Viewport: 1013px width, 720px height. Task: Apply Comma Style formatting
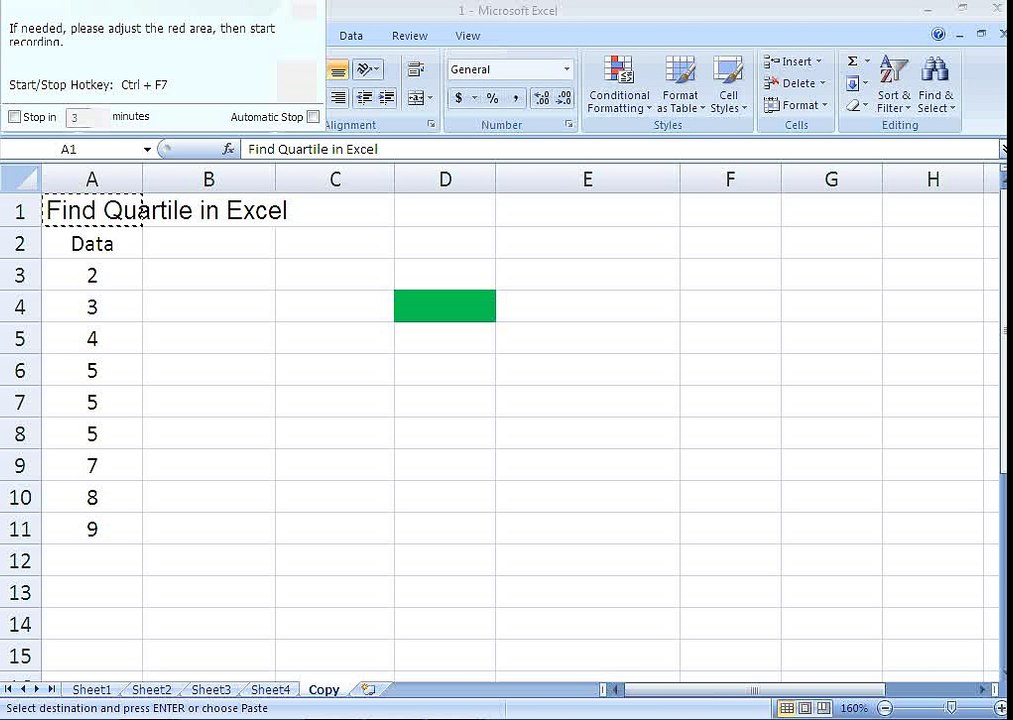[516, 98]
